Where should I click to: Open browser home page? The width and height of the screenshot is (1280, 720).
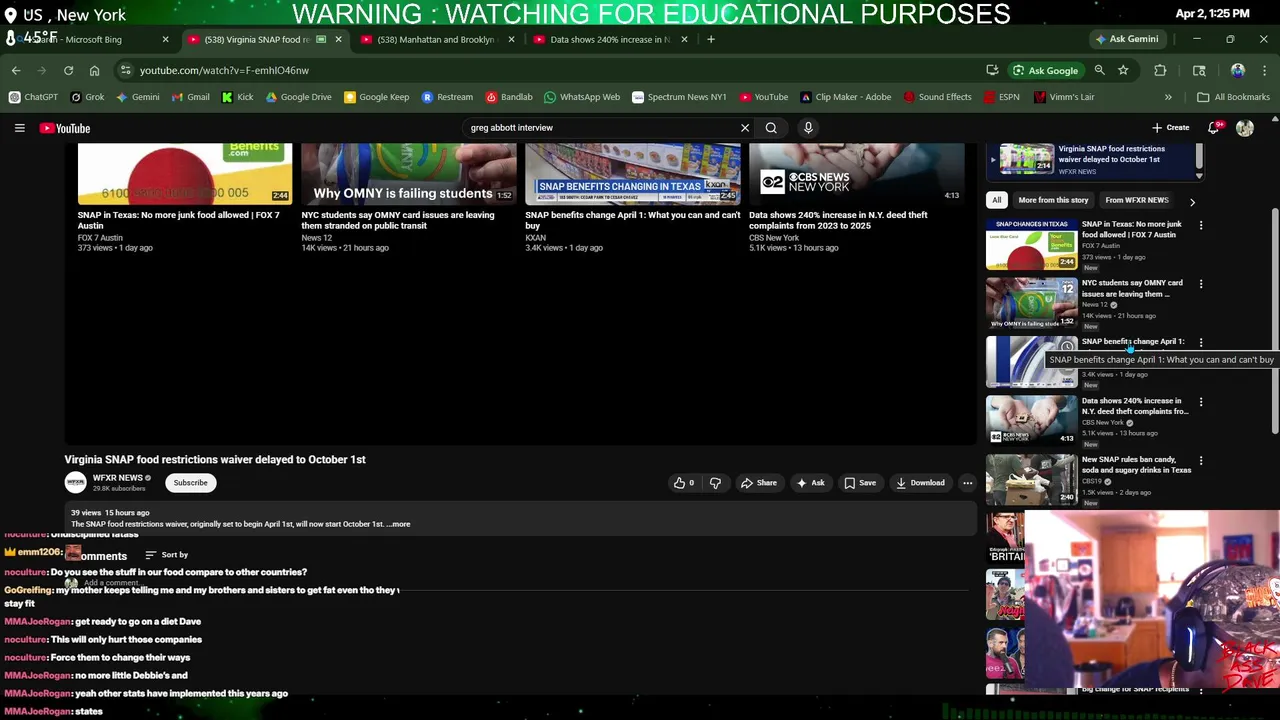(94, 70)
